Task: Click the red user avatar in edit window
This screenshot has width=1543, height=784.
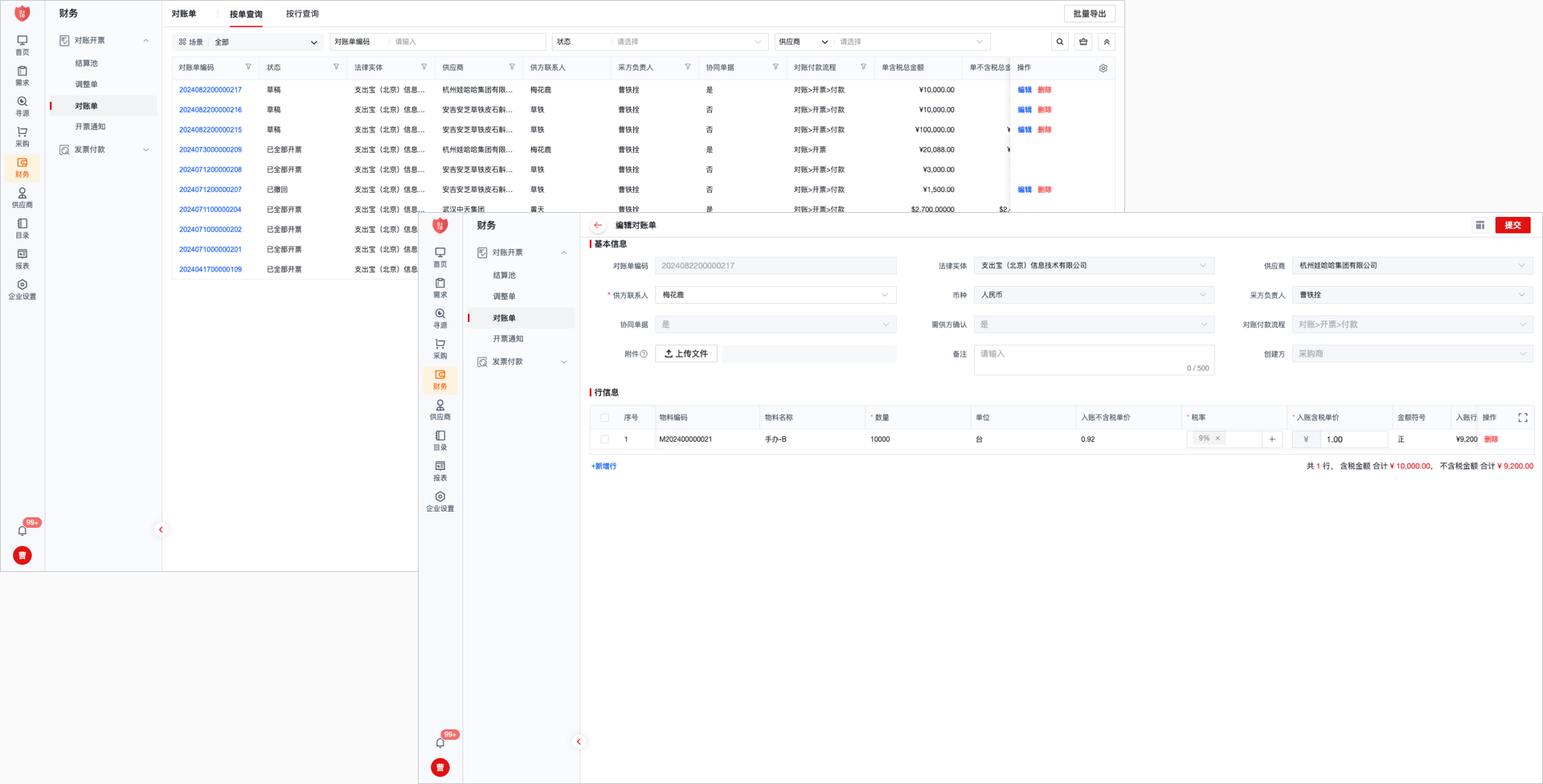Action: click(x=440, y=768)
